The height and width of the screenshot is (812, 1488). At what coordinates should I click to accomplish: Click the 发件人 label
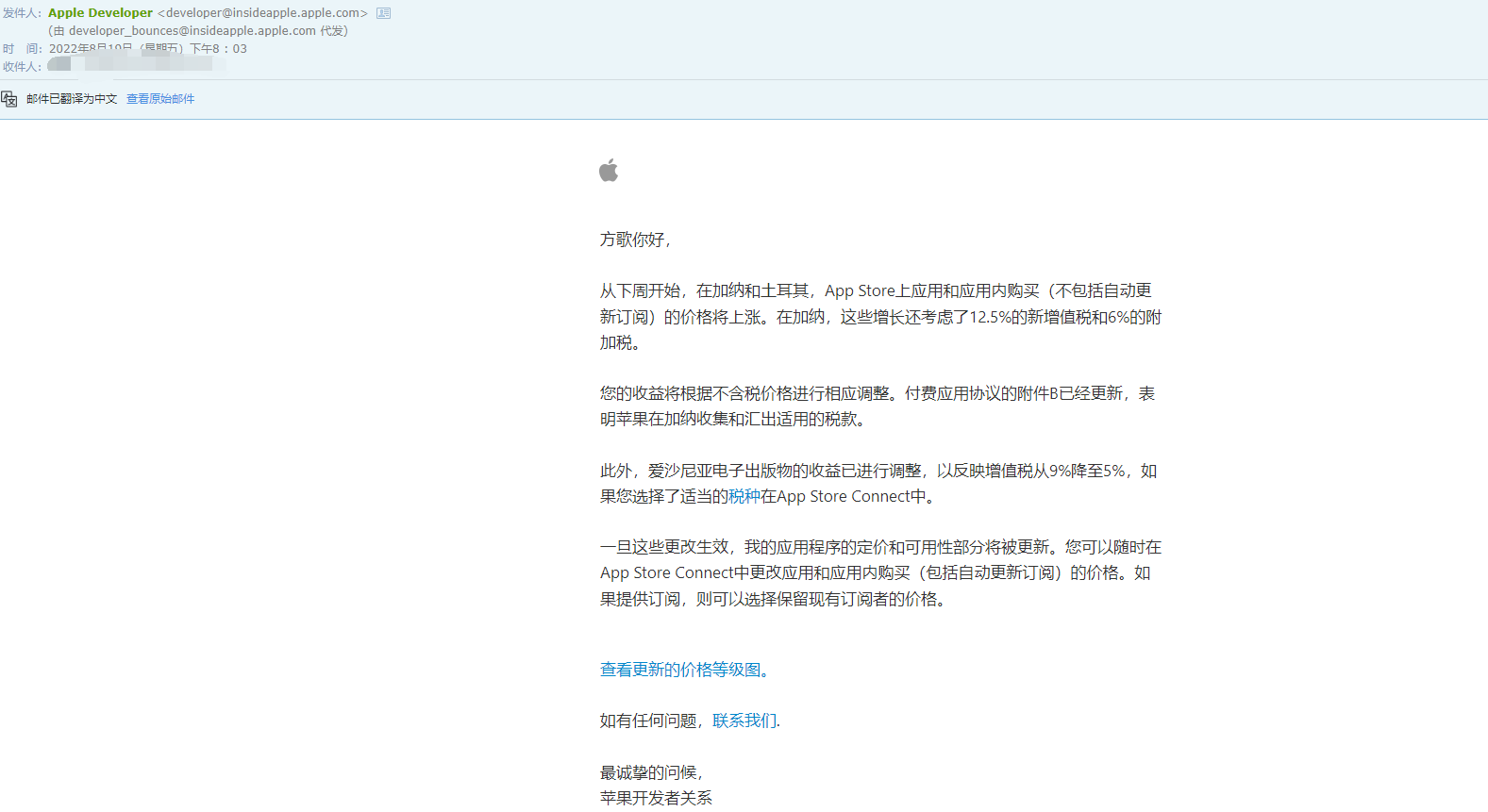point(23,13)
